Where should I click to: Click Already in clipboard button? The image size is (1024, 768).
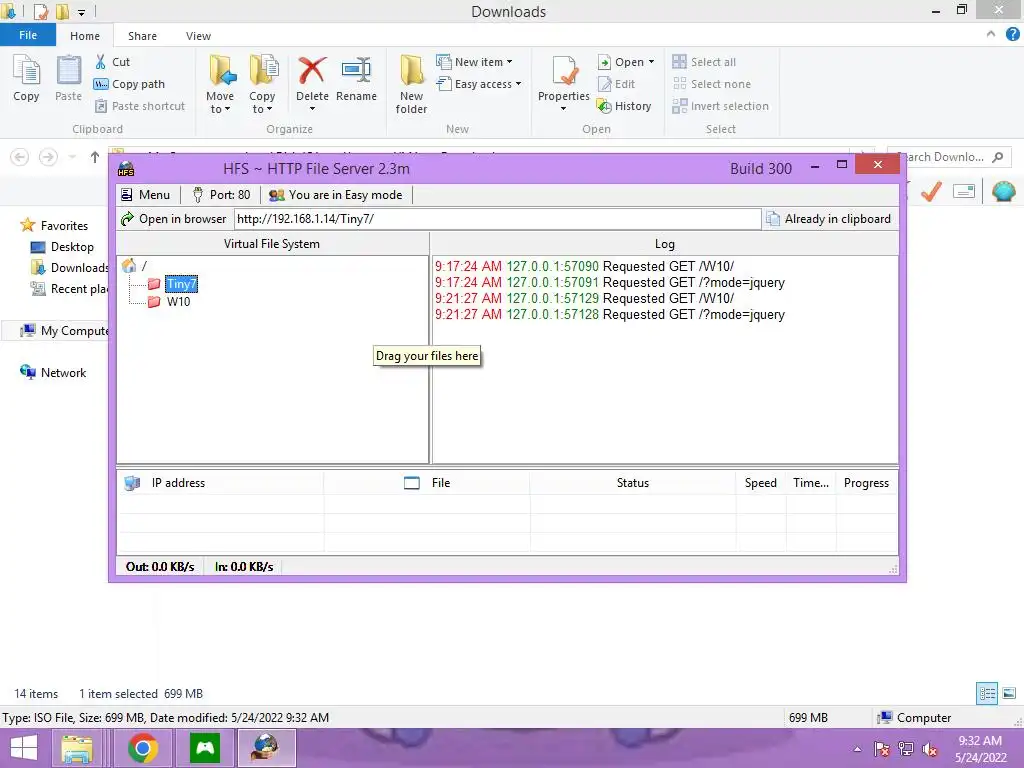[828, 219]
